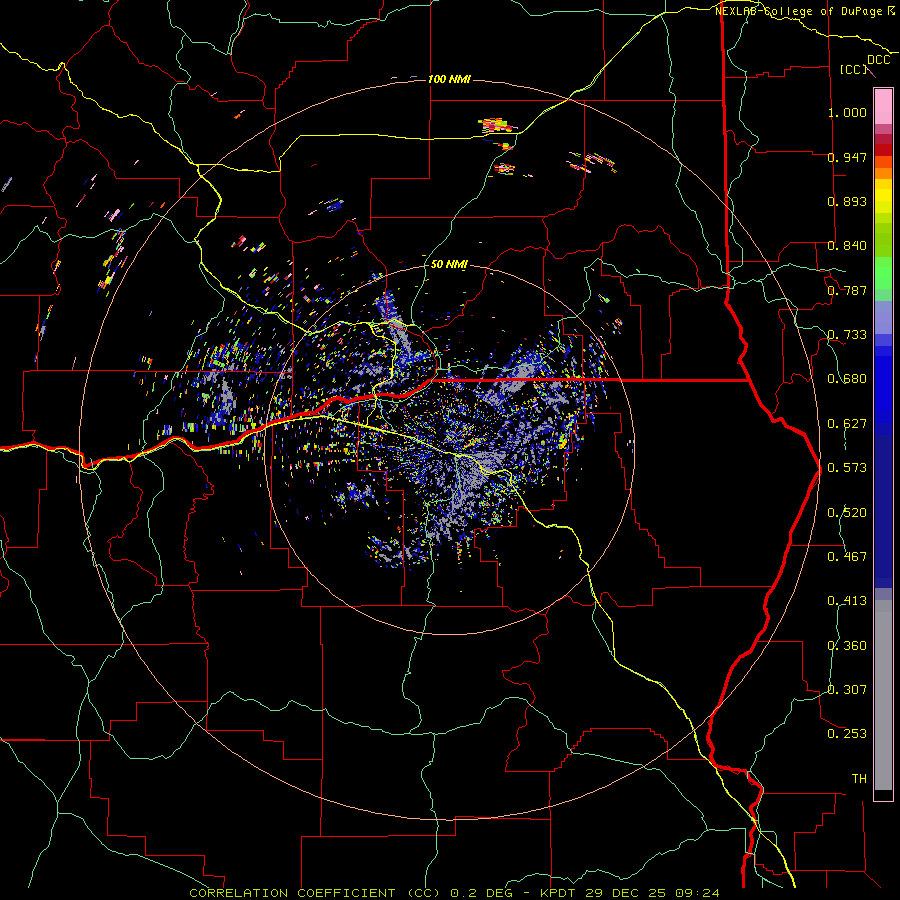This screenshot has height=900, width=900.
Task: Click the TH threshold label
Action: (x=859, y=779)
